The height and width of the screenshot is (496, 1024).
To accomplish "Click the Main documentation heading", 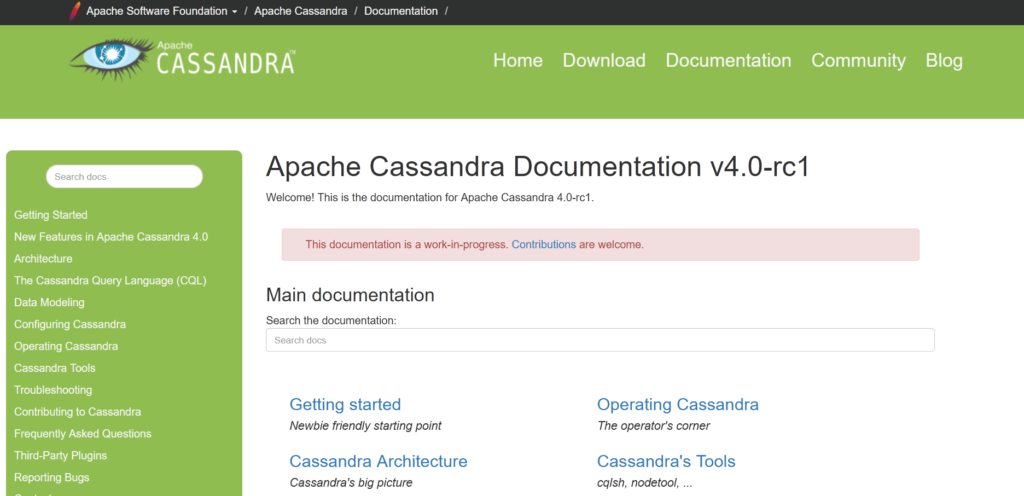I will [350, 295].
